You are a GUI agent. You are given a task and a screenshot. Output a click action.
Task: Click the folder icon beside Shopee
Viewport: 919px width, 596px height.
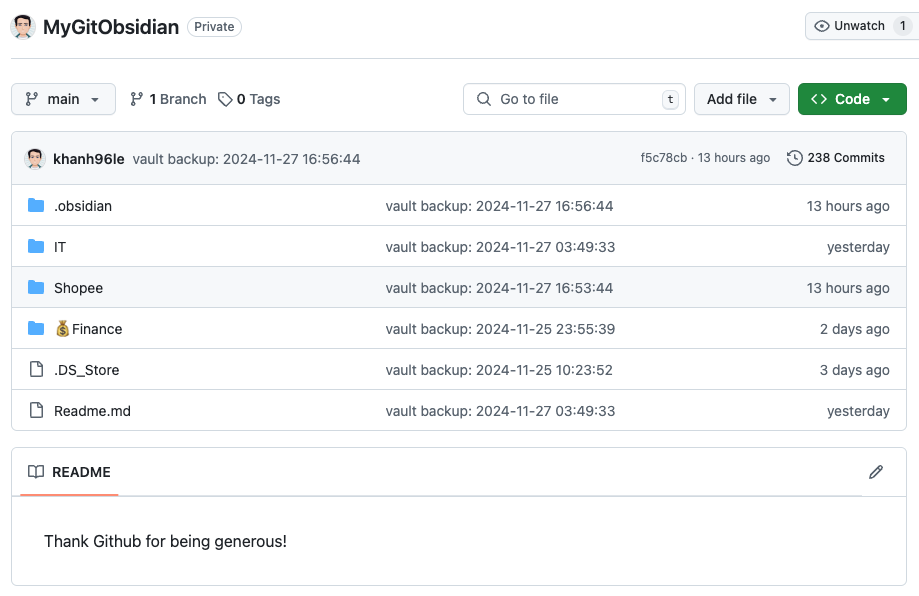pyautogui.click(x=36, y=287)
